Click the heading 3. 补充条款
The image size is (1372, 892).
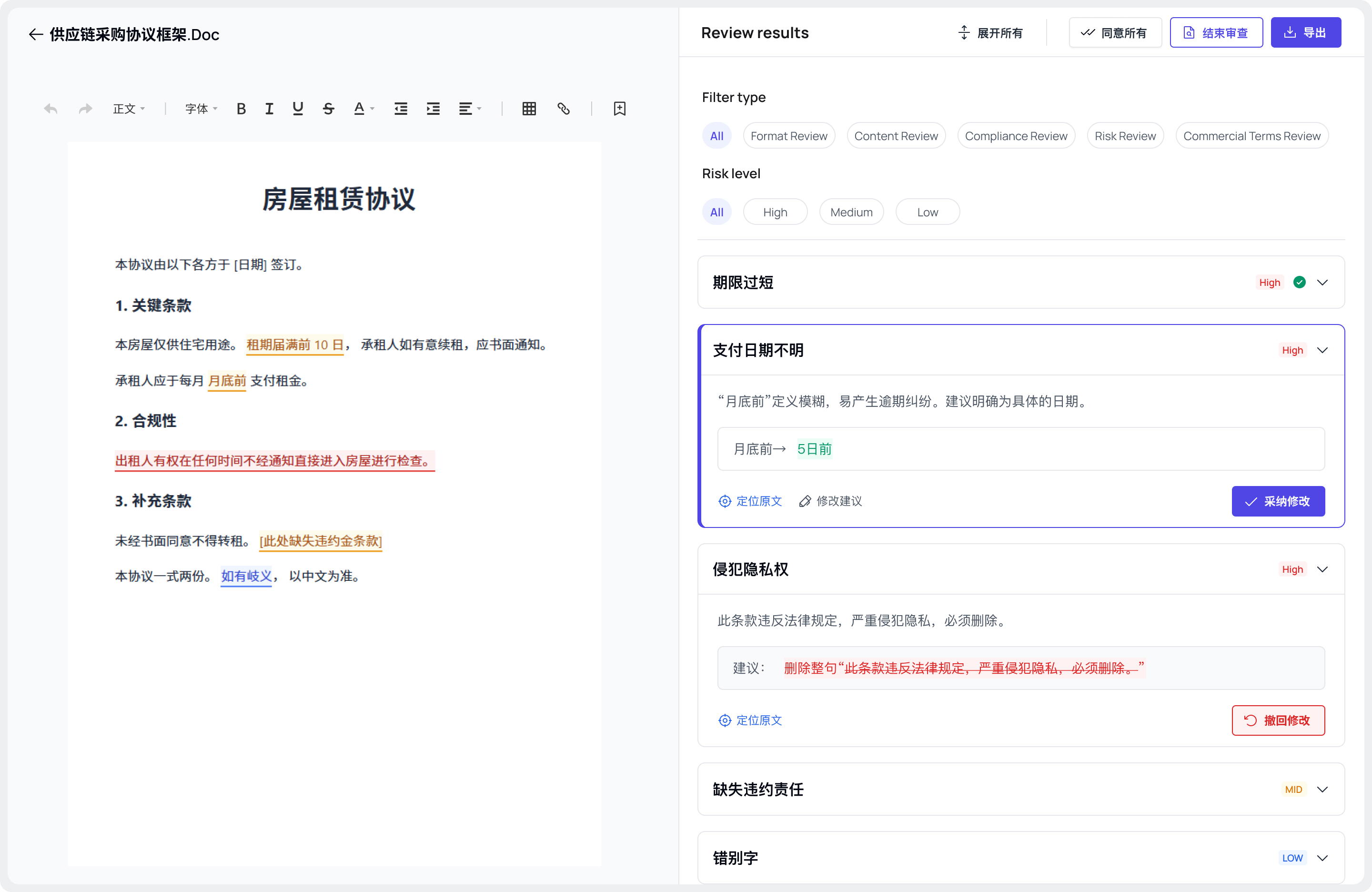pos(153,500)
